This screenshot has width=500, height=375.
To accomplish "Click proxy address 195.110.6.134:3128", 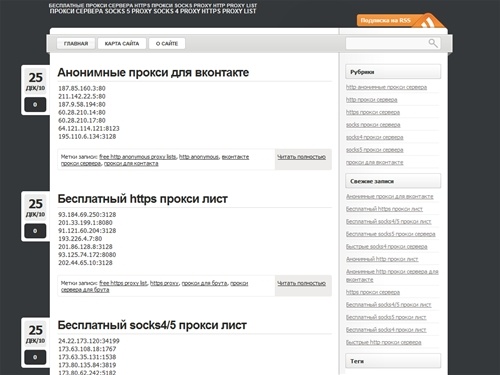I will [x=87, y=136].
